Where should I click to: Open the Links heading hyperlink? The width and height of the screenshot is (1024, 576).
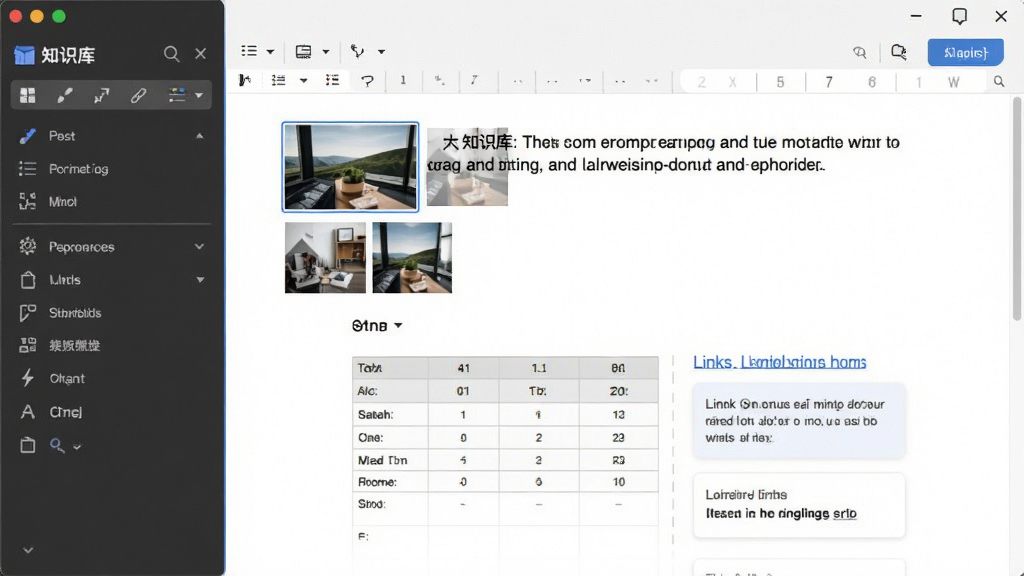pyautogui.click(x=780, y=362)
